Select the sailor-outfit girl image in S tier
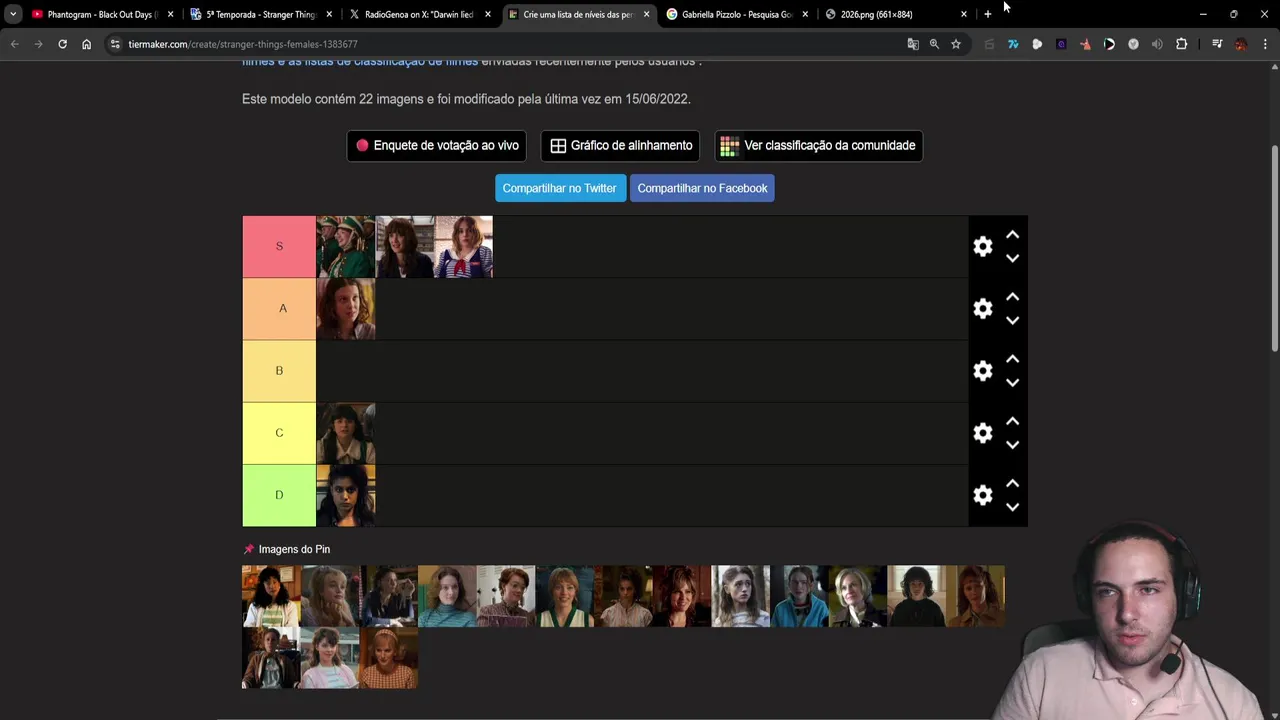1280x720 pixels. [463, 246]
